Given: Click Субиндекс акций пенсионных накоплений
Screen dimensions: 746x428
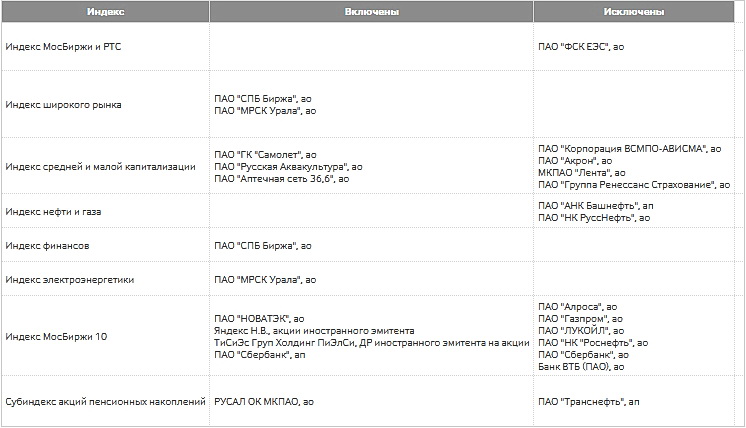Looking at the screenshot, I should (106, 402).
